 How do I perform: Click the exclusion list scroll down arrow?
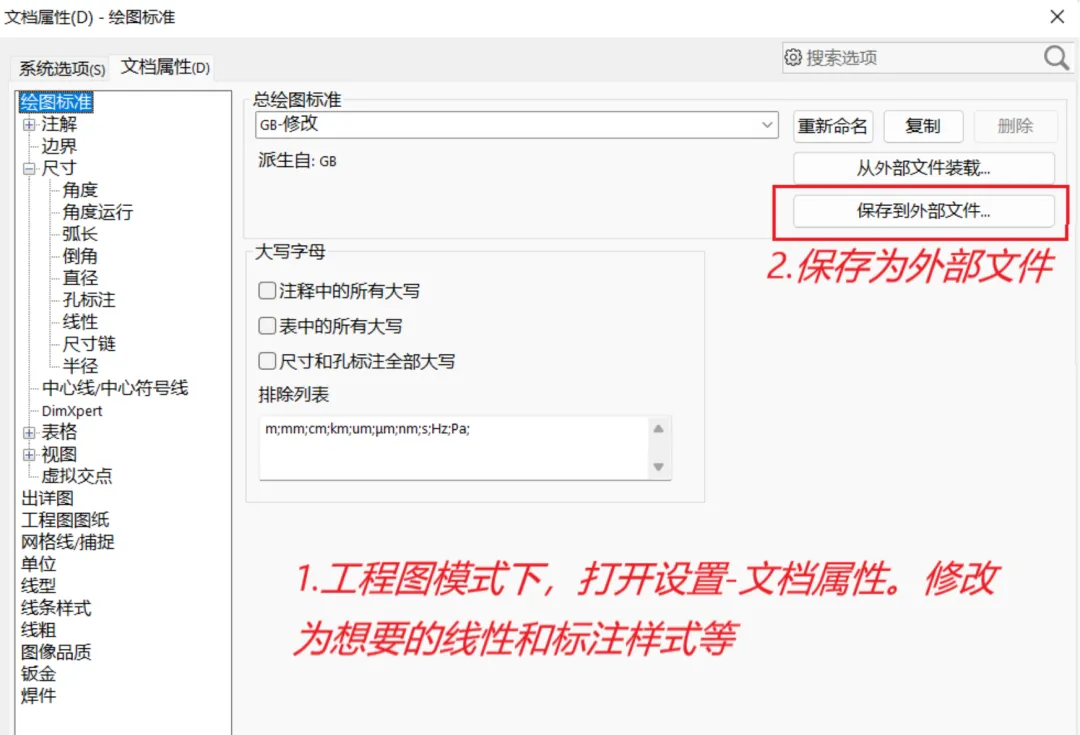(658, 467)
